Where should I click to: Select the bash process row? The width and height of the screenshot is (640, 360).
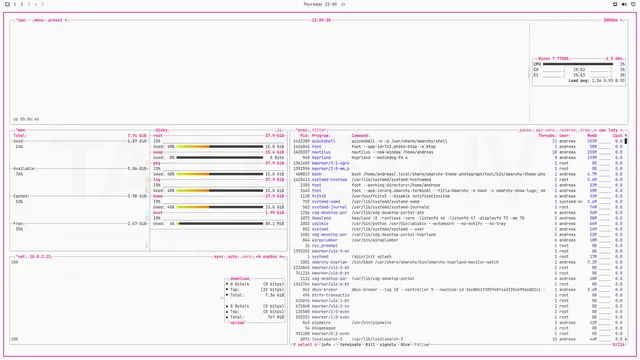point(458,174)
